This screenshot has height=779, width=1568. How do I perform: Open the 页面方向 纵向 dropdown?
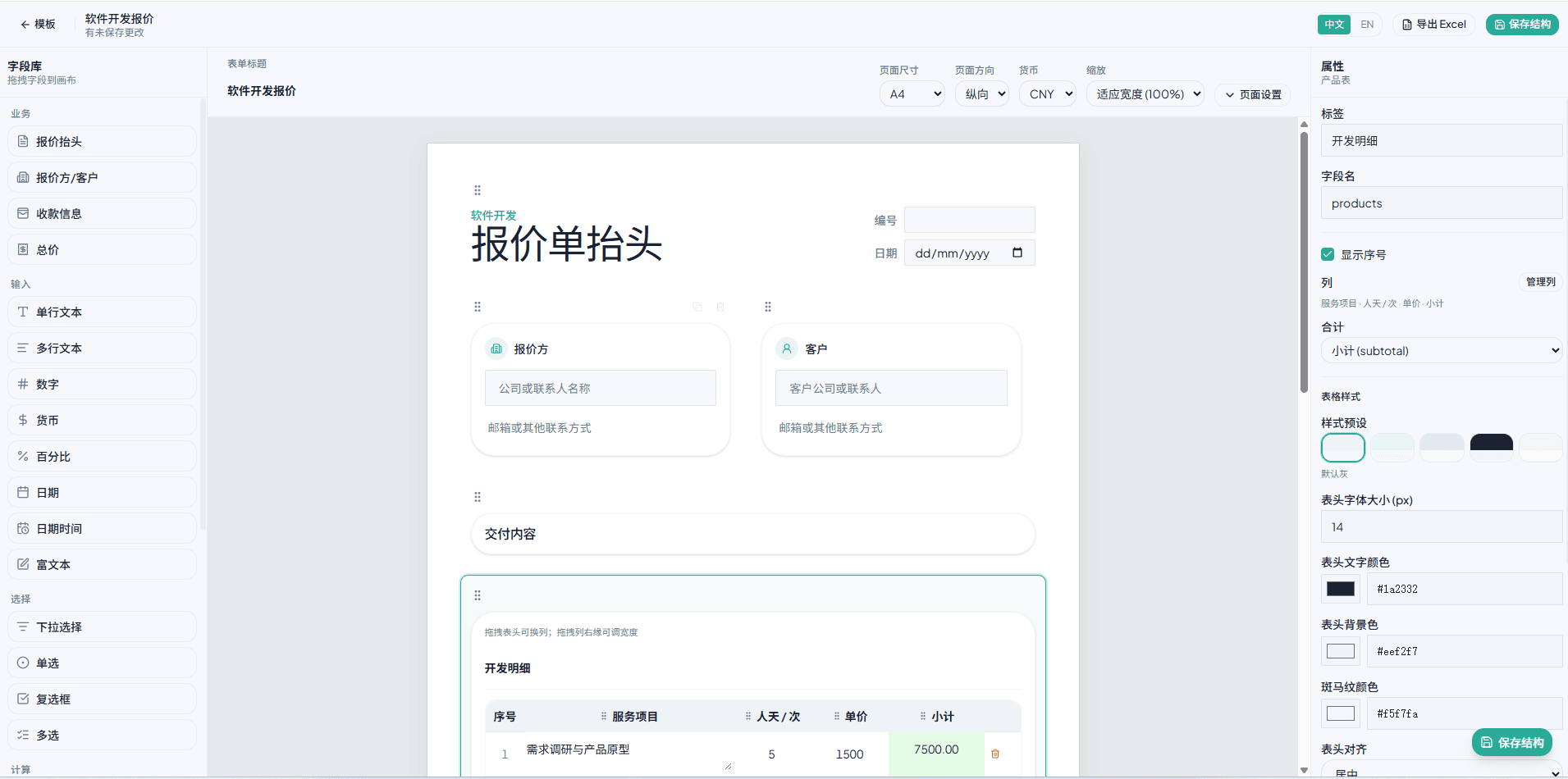click(x=982, y=93)
